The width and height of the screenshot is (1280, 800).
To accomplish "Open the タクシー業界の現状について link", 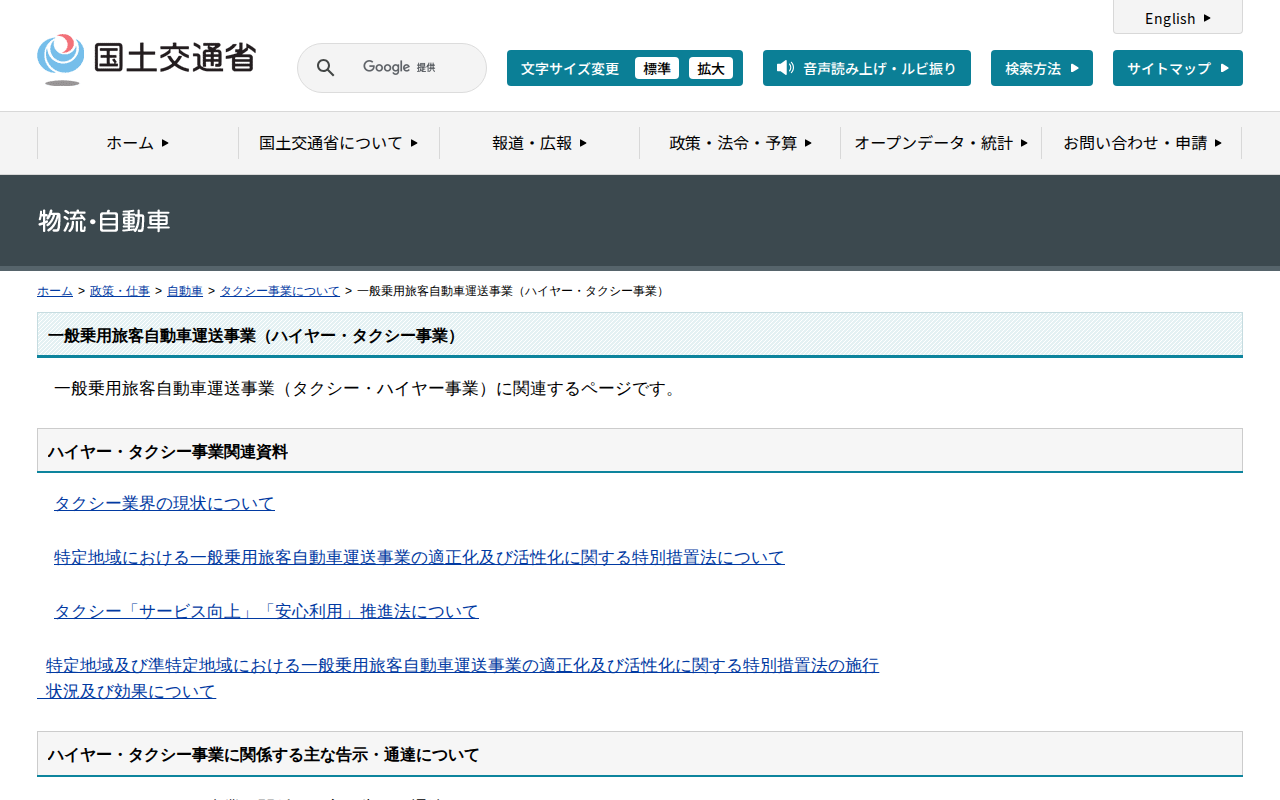I will point(164,503).
